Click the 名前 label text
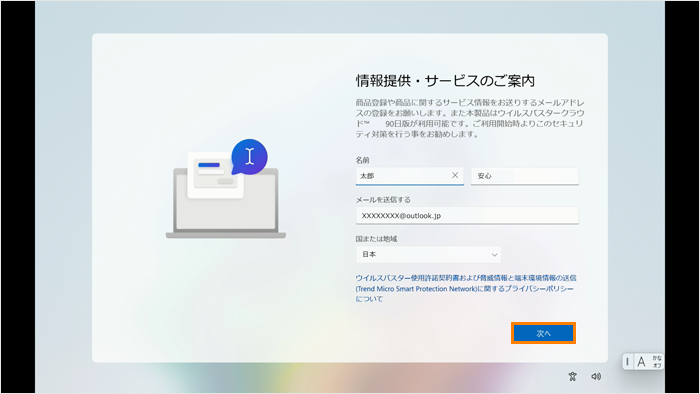This screenshot has height=394, width=700. [362, 160]
